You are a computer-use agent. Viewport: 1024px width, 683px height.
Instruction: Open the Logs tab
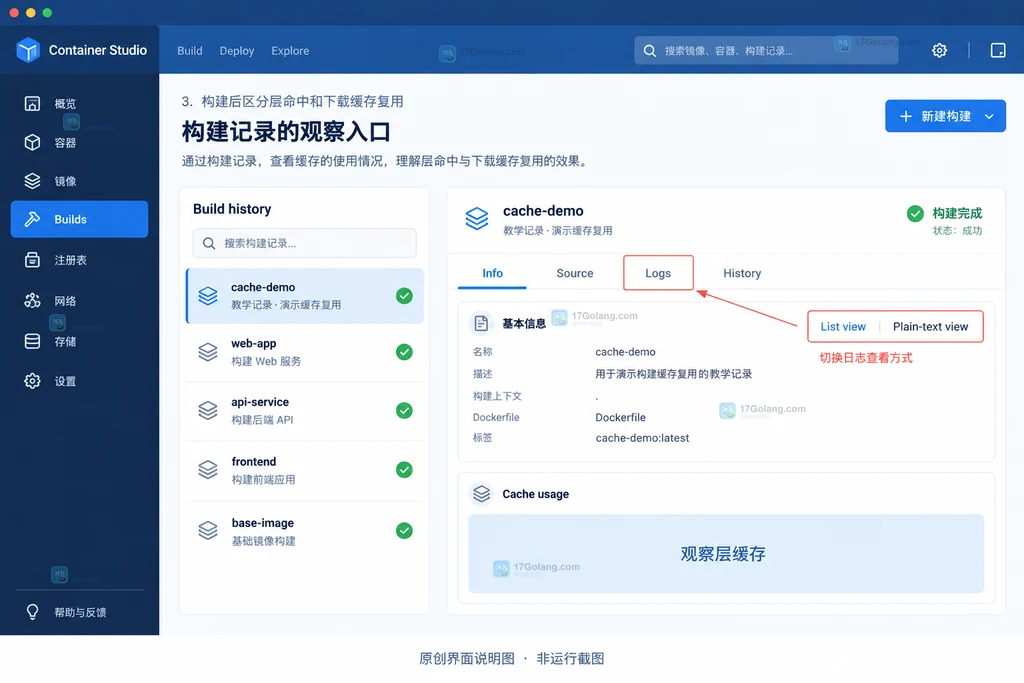pos(658,273)
